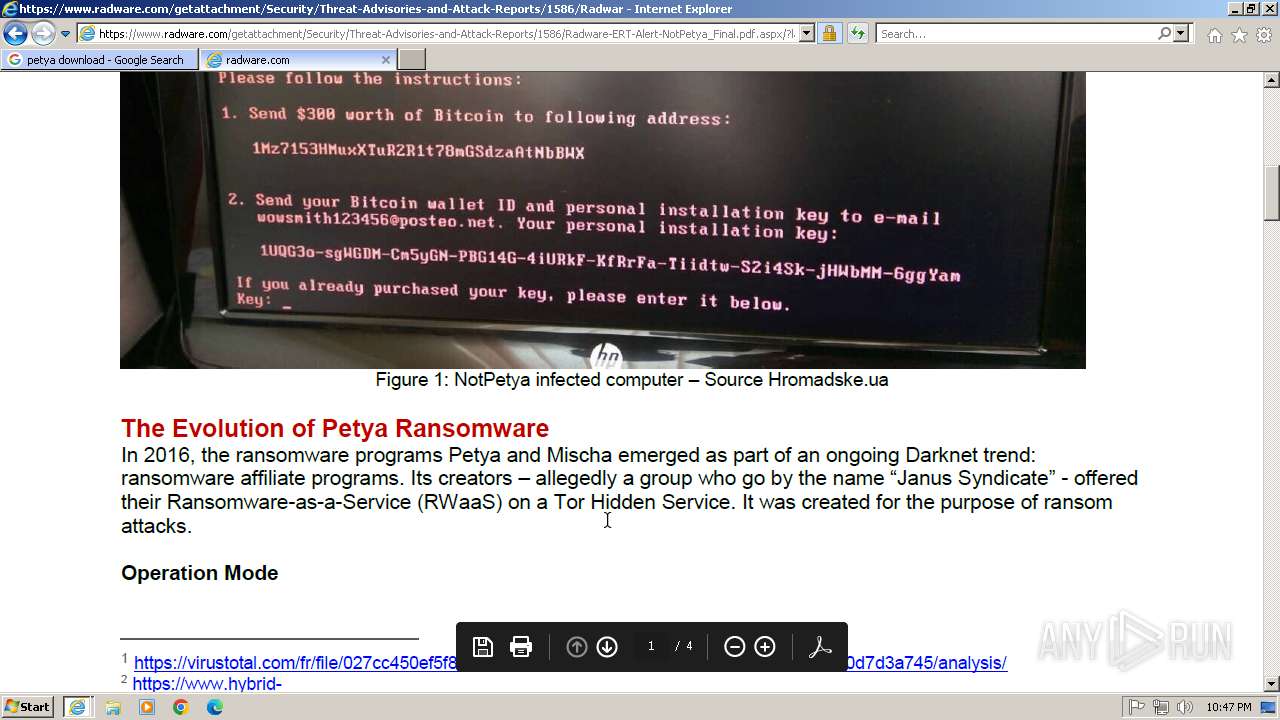Open the Tools gear menu
The height and width of the screenshot is (720, 1280).
click(1263, 35)
